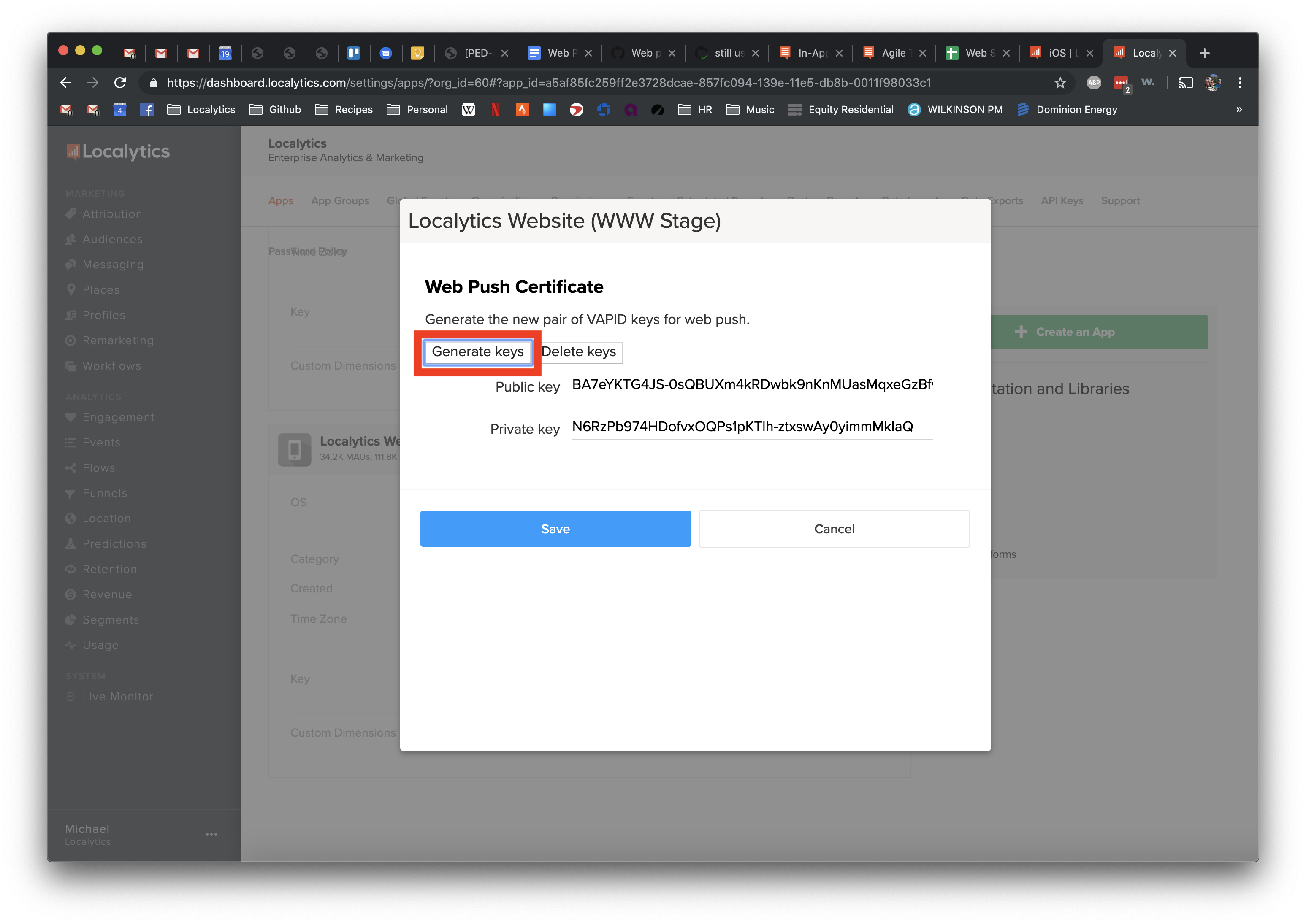Open Attribution in the sidebar

(x=103, y=214)
